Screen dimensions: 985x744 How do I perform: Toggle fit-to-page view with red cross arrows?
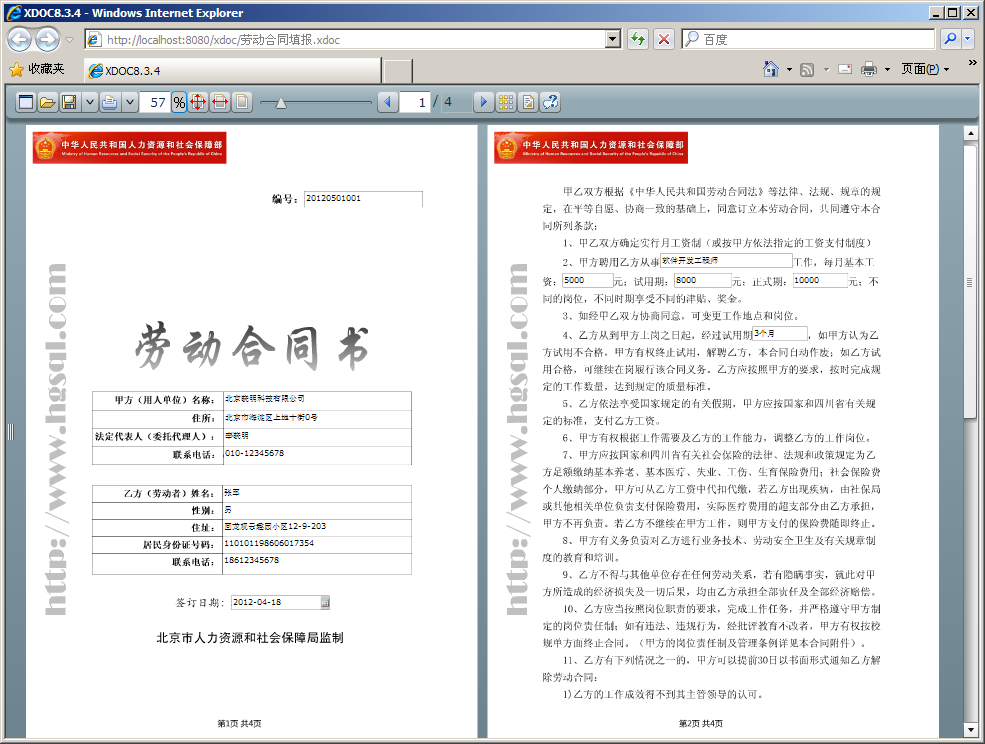coord(198,102)
